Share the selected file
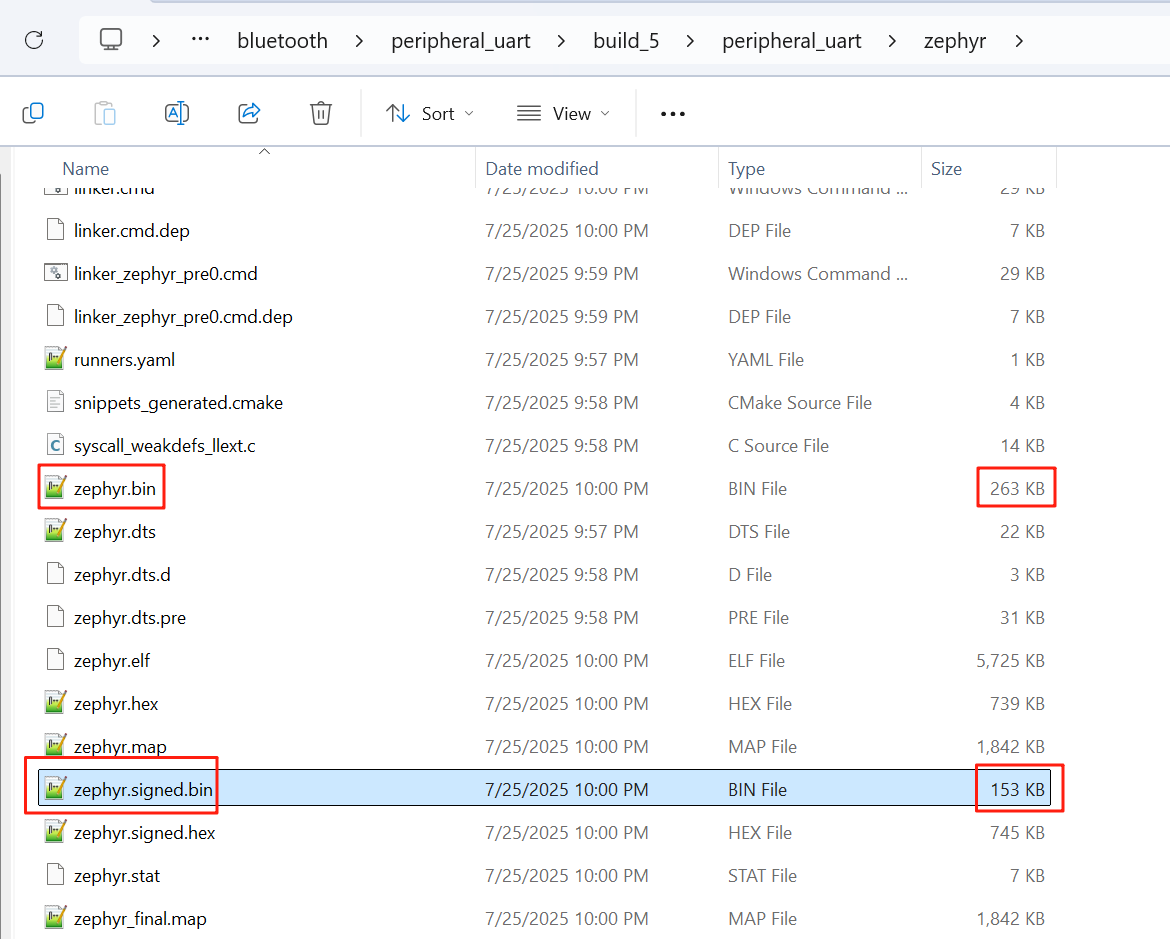 (249, 113)
